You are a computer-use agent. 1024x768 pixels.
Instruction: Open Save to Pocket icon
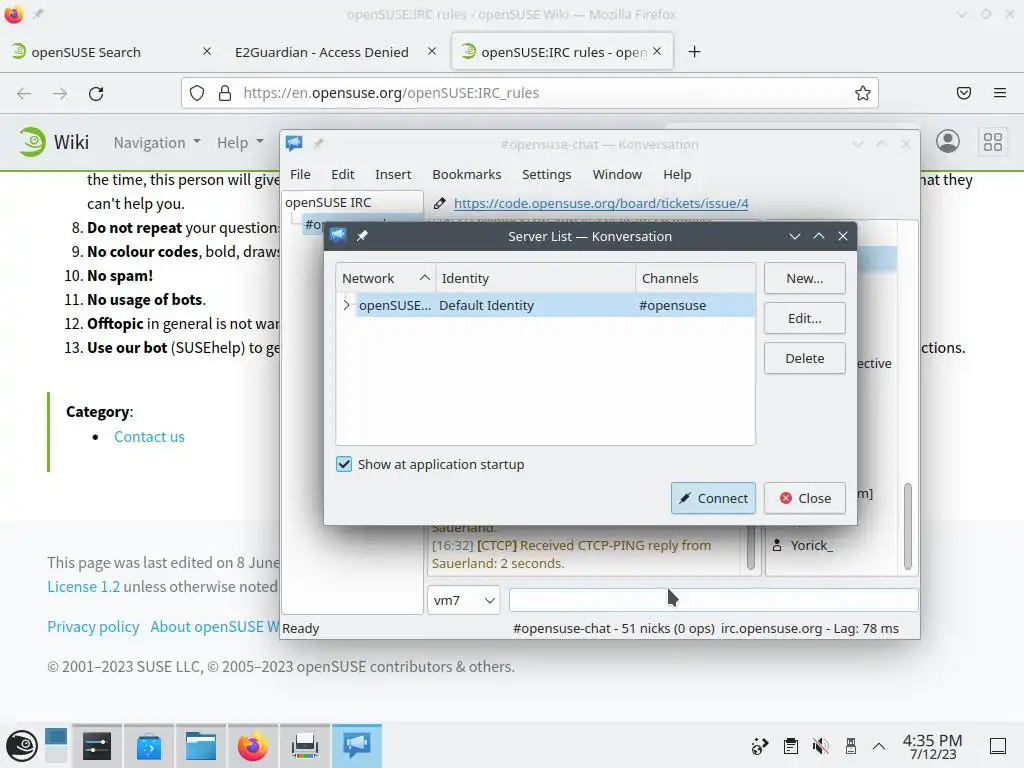click(x=964, y=93)
